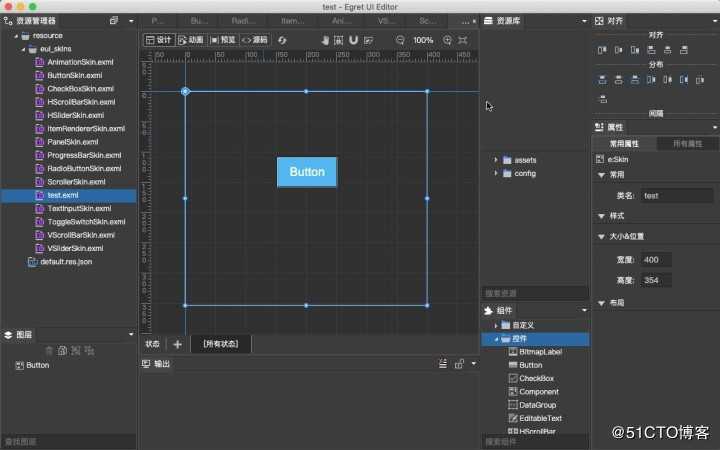
Task: Open ButtonSkin.exml in file tree
Action: point(75,75)
